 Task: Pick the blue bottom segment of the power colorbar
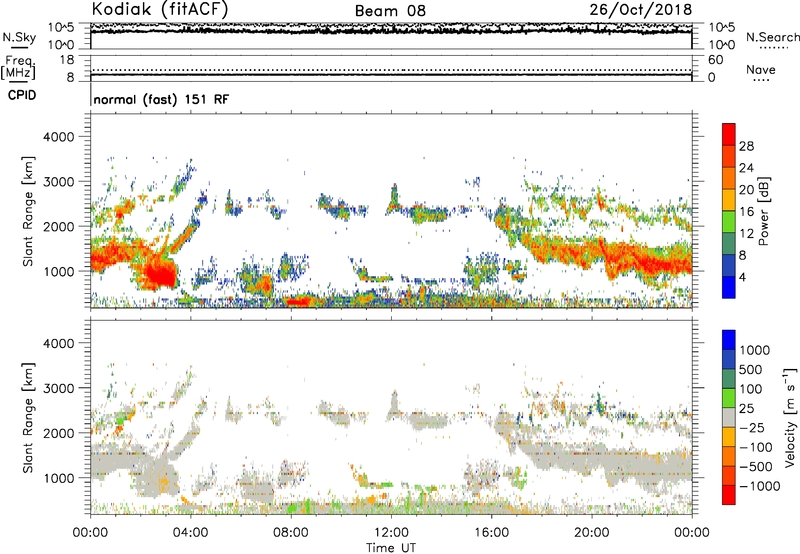tap(729, 288)
